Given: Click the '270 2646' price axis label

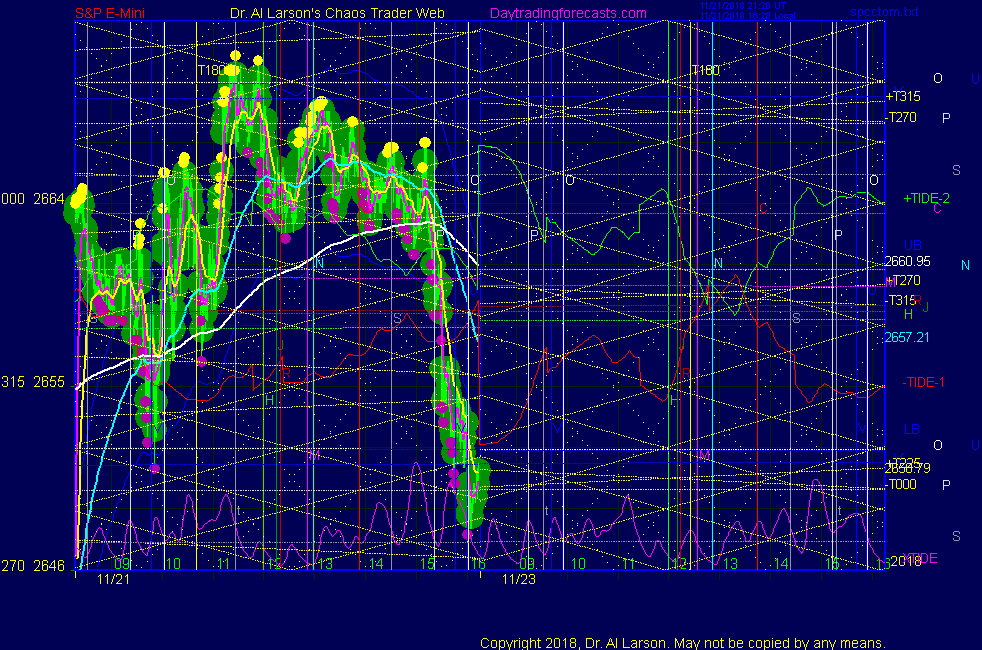Looking at the screenshot, I should 33,566.
